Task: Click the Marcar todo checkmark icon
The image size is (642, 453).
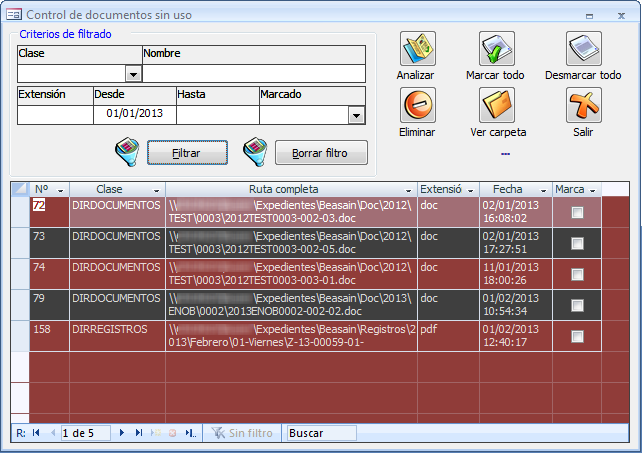Action: click(497, 49)
